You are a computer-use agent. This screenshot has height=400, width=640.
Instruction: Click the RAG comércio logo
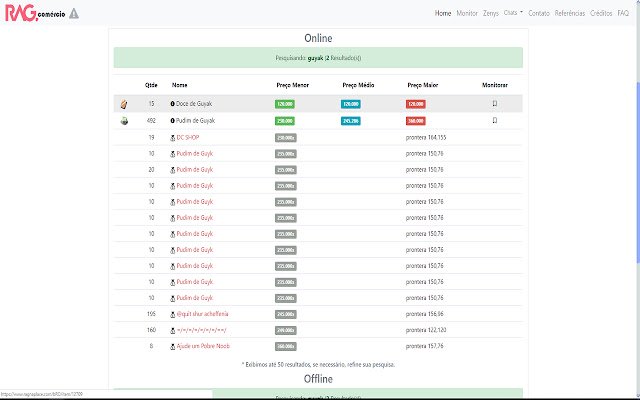[35, 13]
